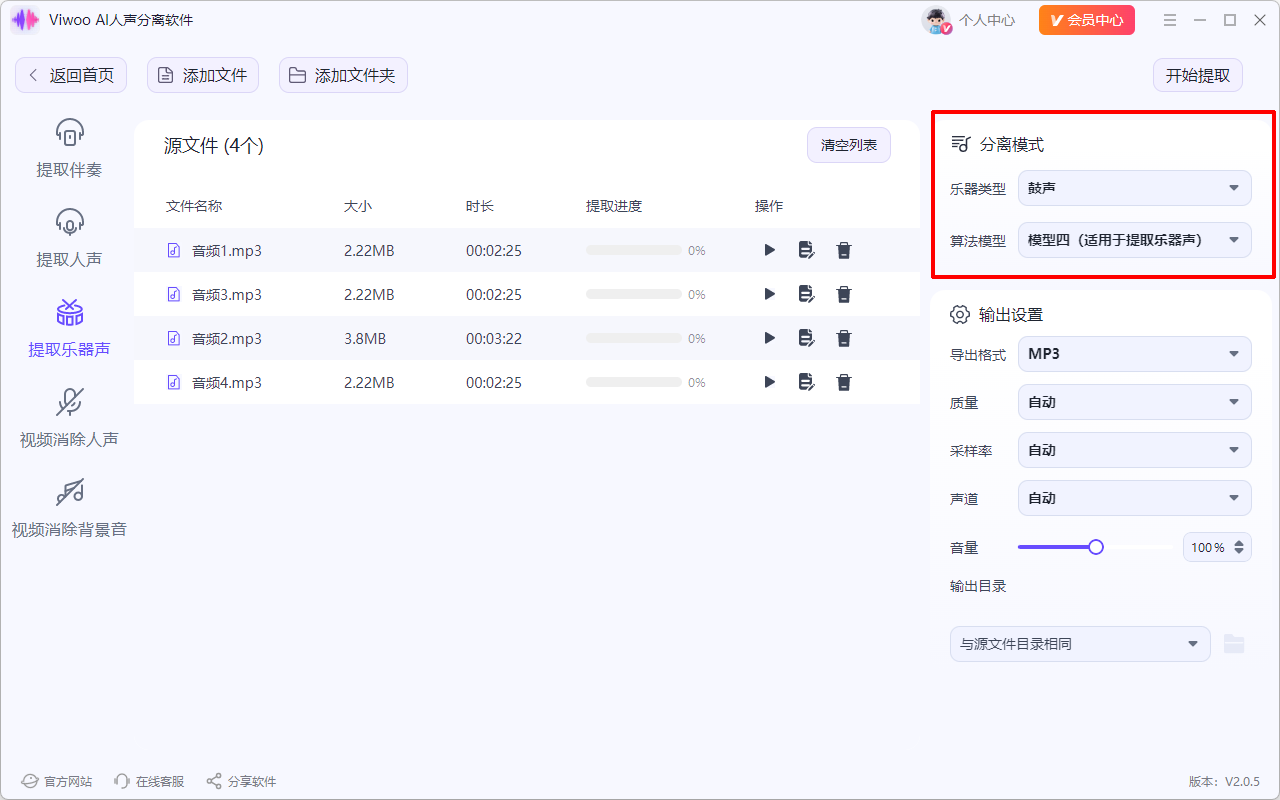
Task: Click the volume percentage stepper arrows
Action: (x=1240, y=547)
